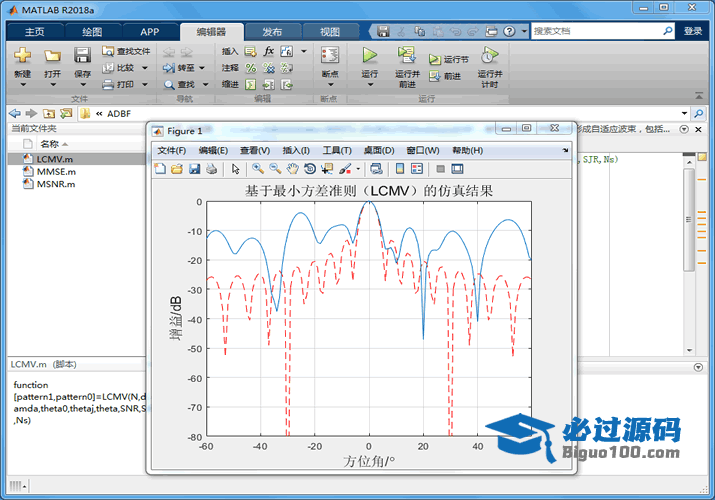Screen dimensions: 715x500
Task: Toggle the Edit Plot arrow tool
Action: 236,169
